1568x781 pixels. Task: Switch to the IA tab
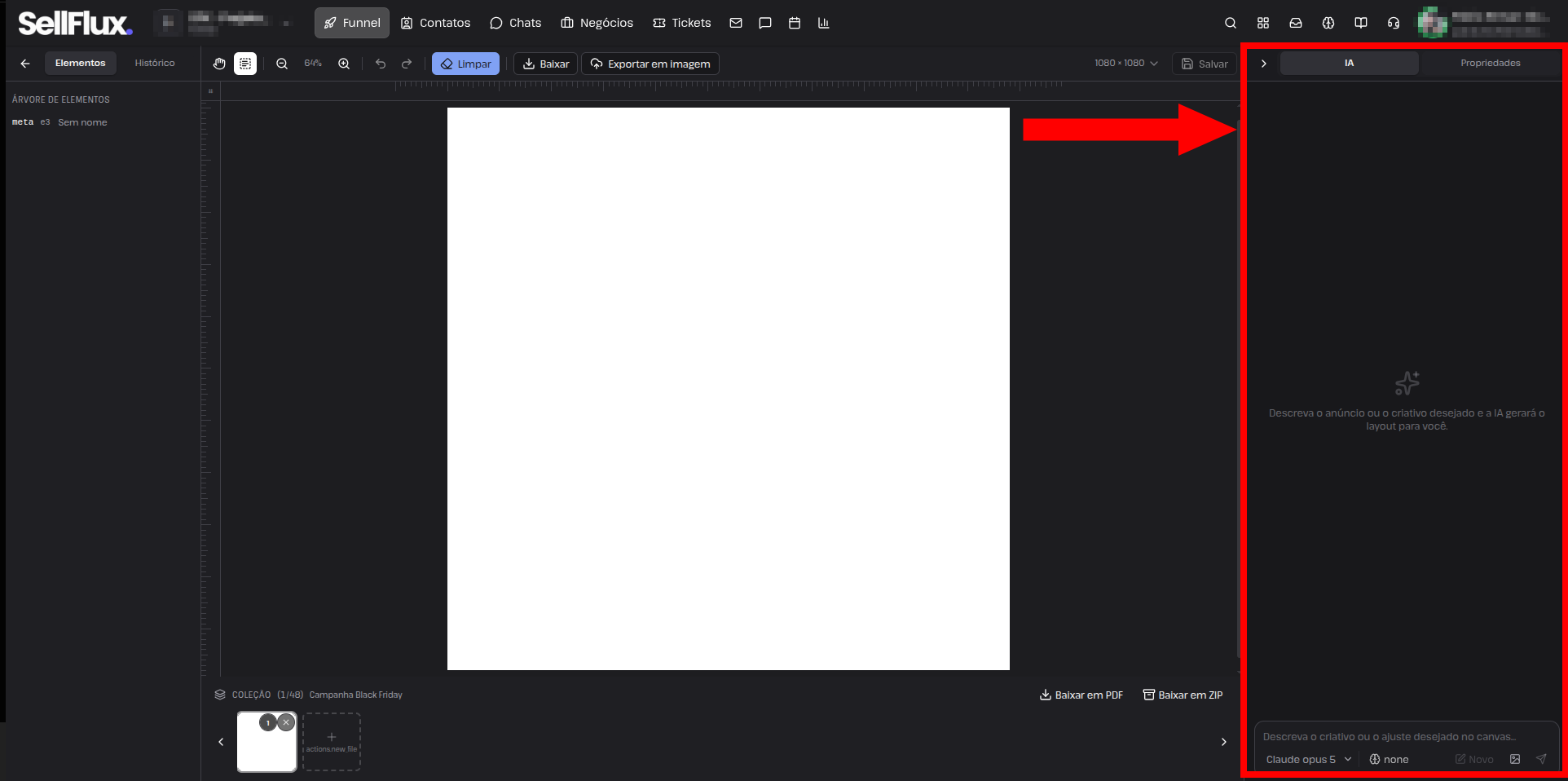(x=1349, y=63)
